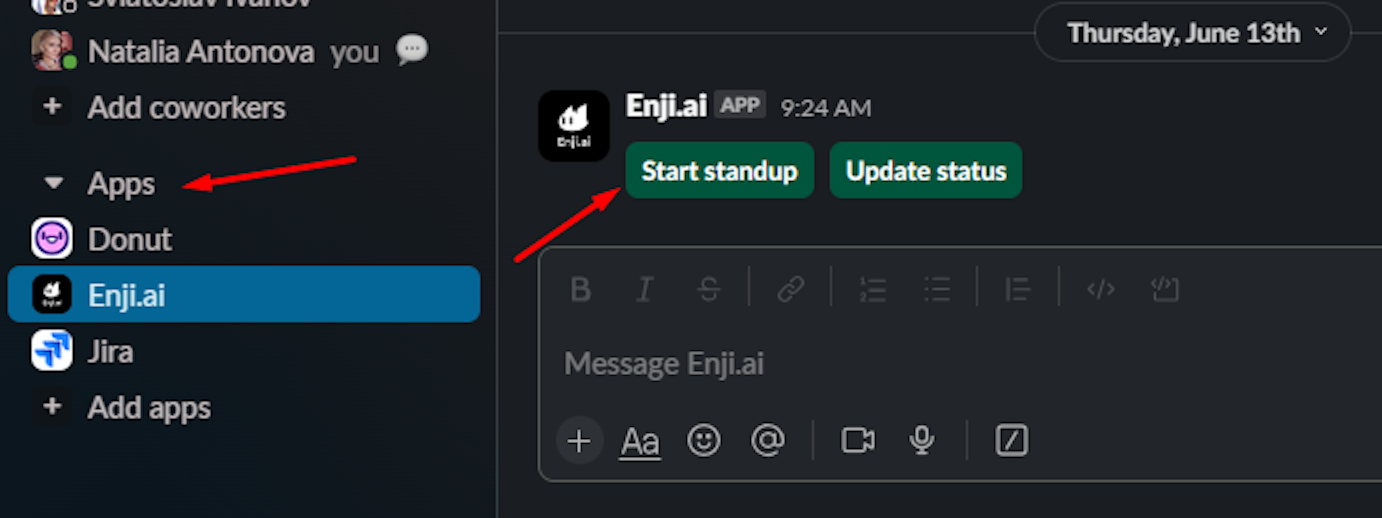Apply strikethrough formatting
This screenshot has width=1382, height=518.
[709, 290]
